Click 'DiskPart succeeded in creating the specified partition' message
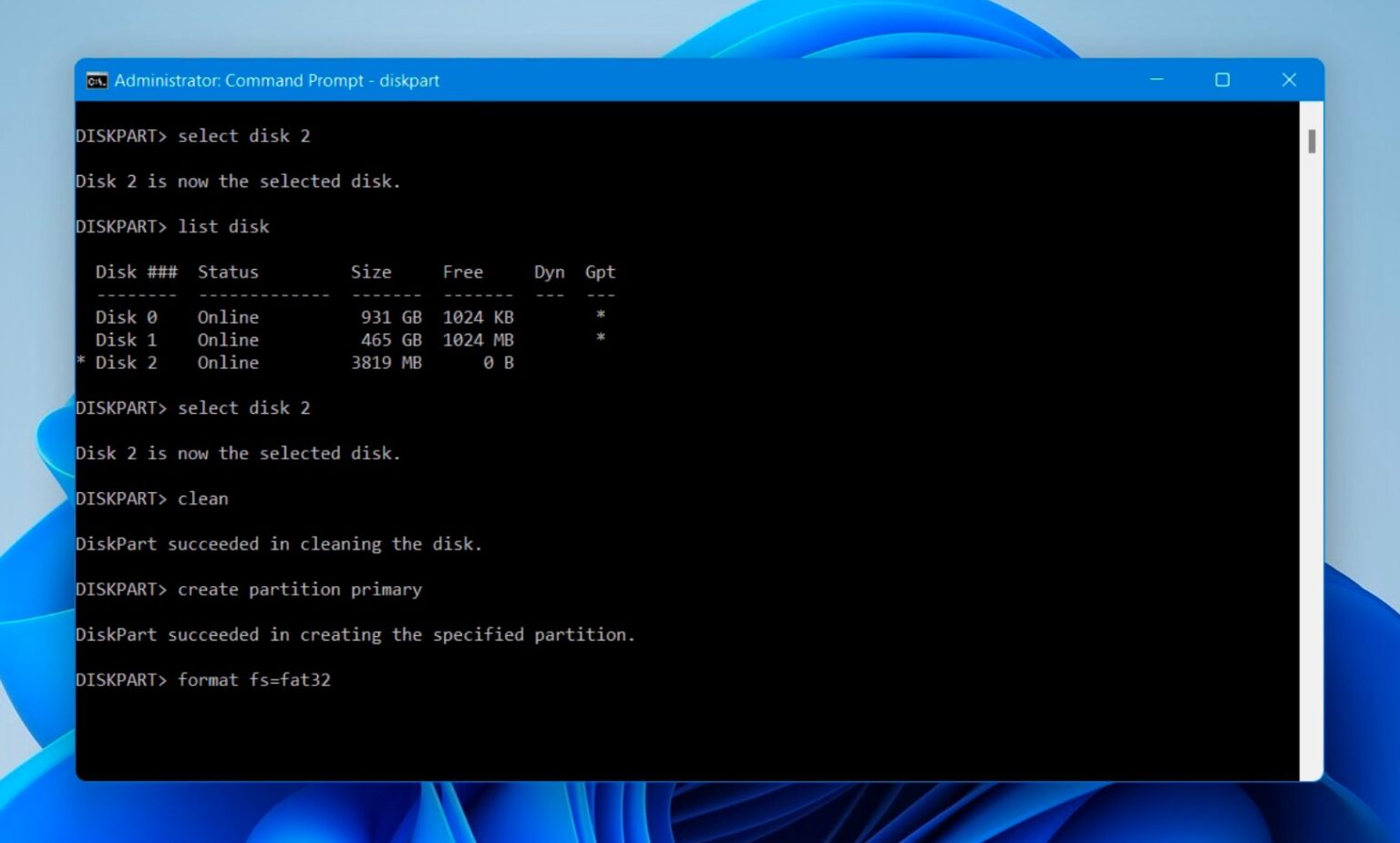1400x843 pixels. (x=355, y=635)
